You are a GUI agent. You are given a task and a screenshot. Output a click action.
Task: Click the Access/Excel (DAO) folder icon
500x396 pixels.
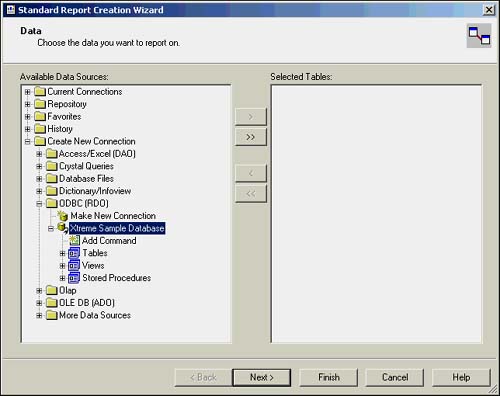click(x=52, y=154)
